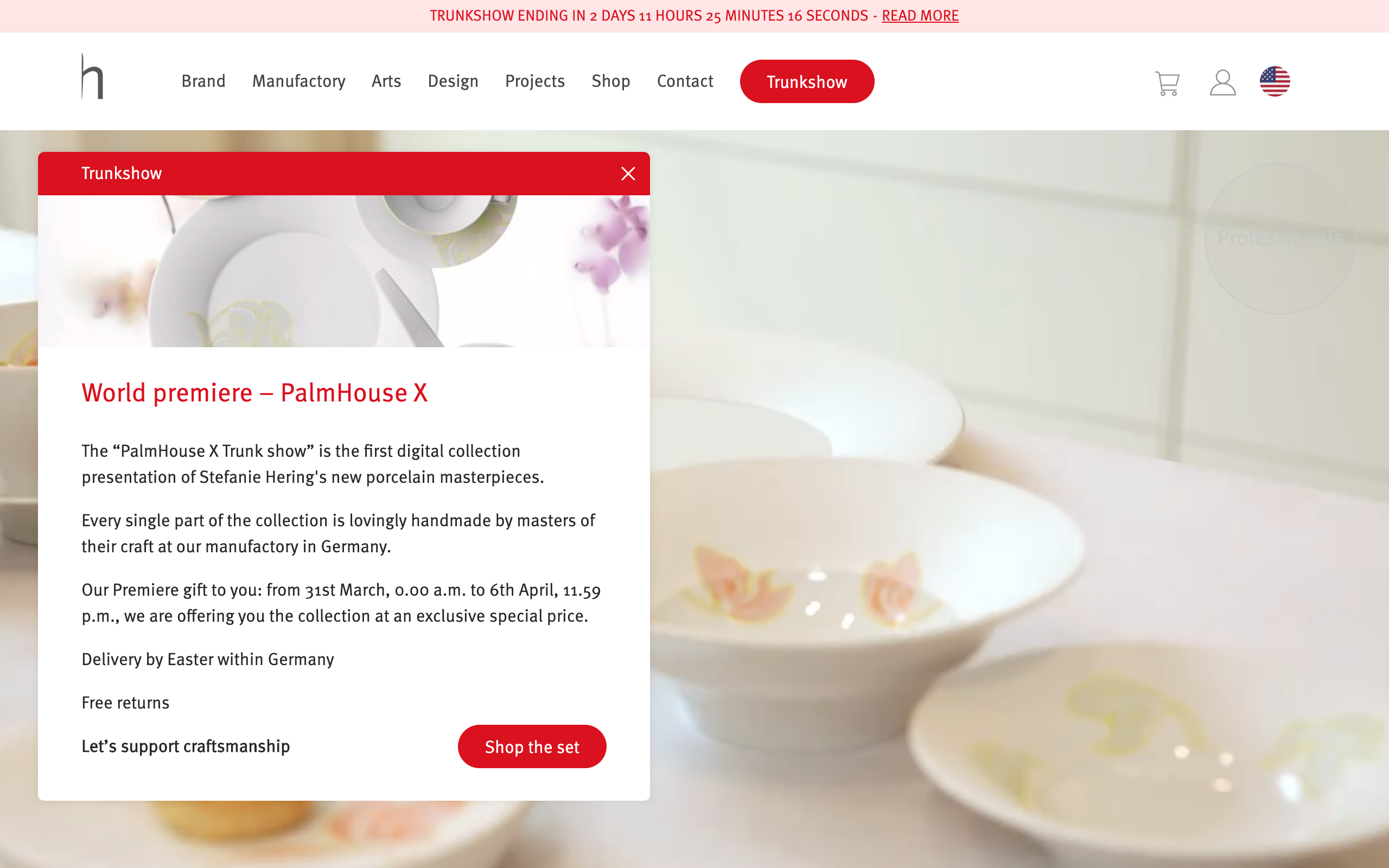
Task: Click the Trunkshow popup header title
Action: [122, 174]
